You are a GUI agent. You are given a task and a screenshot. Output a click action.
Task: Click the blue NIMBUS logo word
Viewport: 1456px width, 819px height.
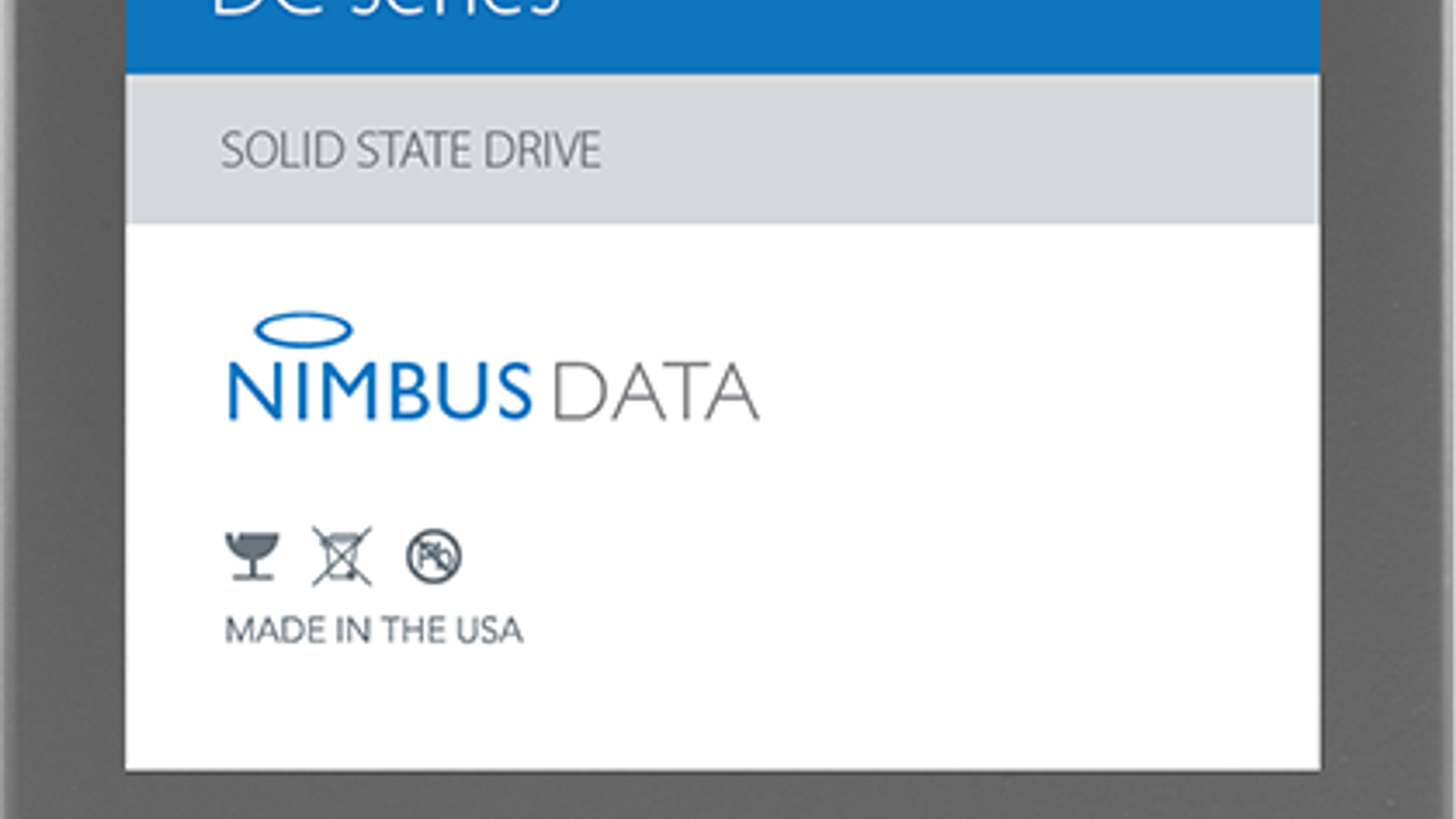coord(379,391)
